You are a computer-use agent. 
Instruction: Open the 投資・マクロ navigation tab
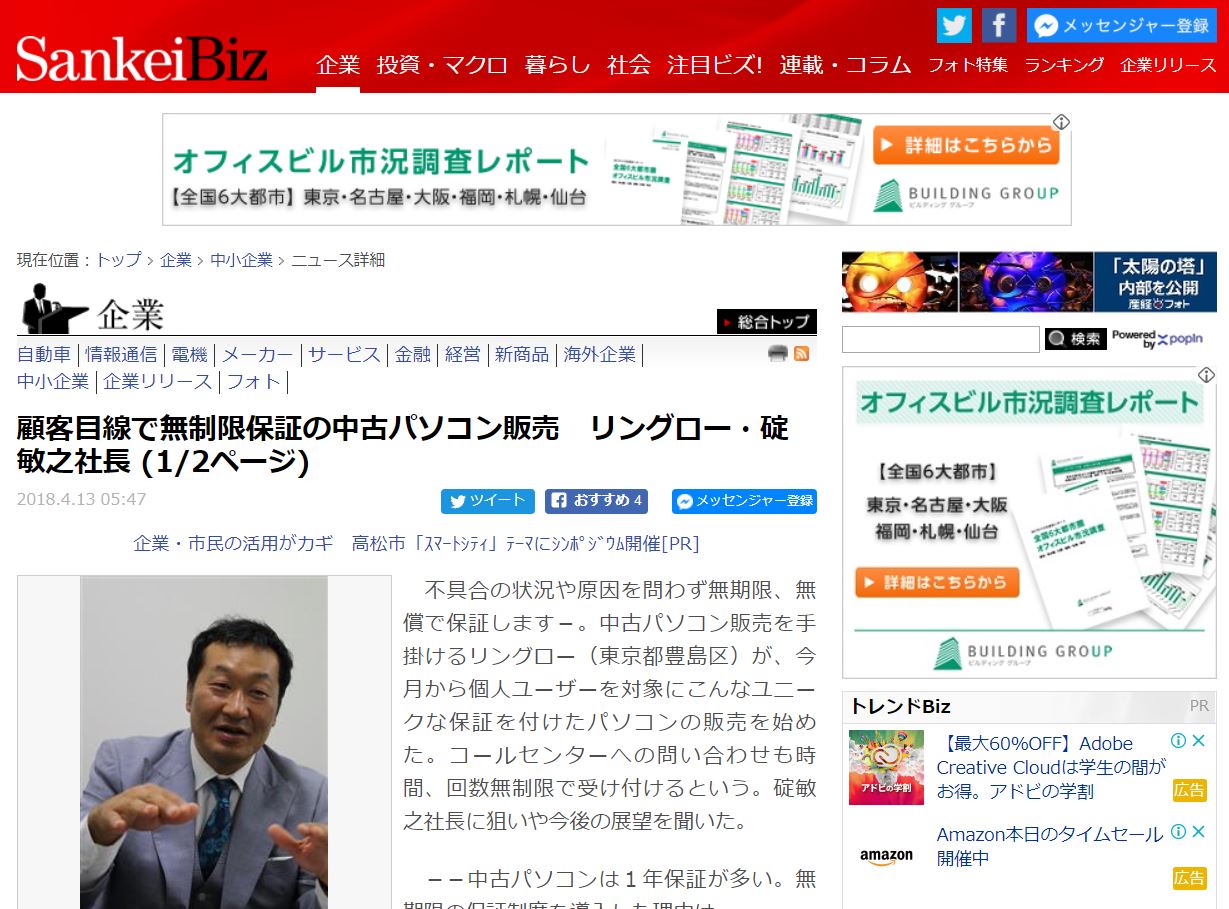click(442, 65)
